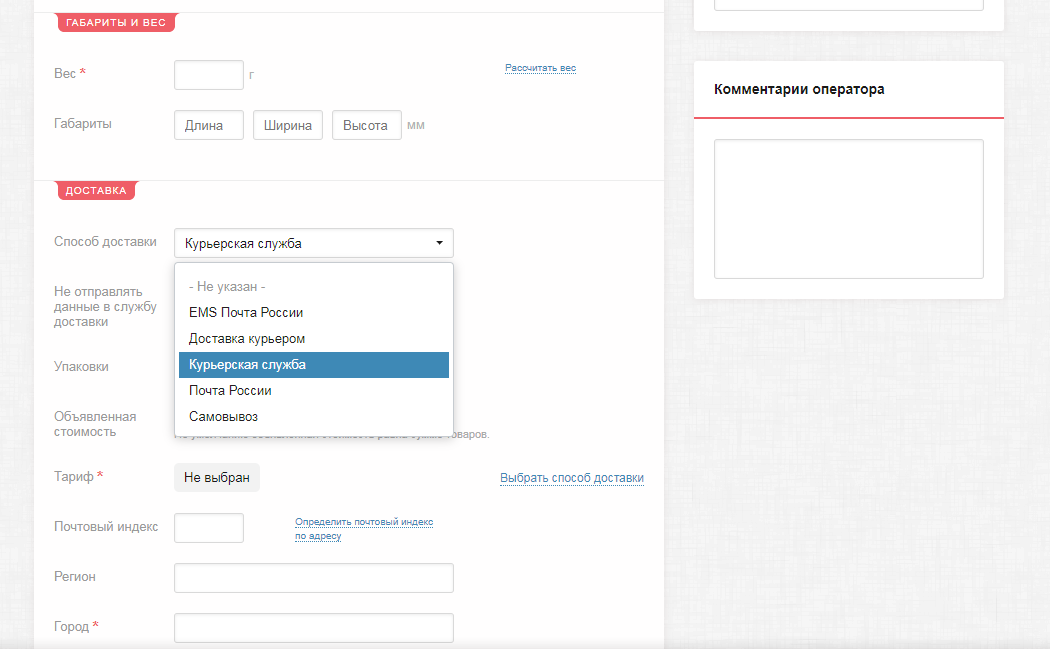
Task: Click the Город input field
Action: tap(313, 628)
